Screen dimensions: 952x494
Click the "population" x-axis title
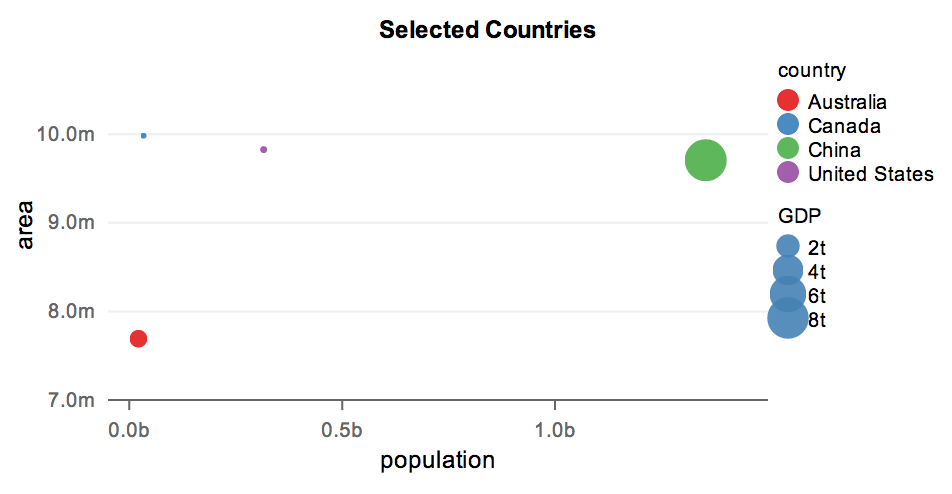coord(438,460)
